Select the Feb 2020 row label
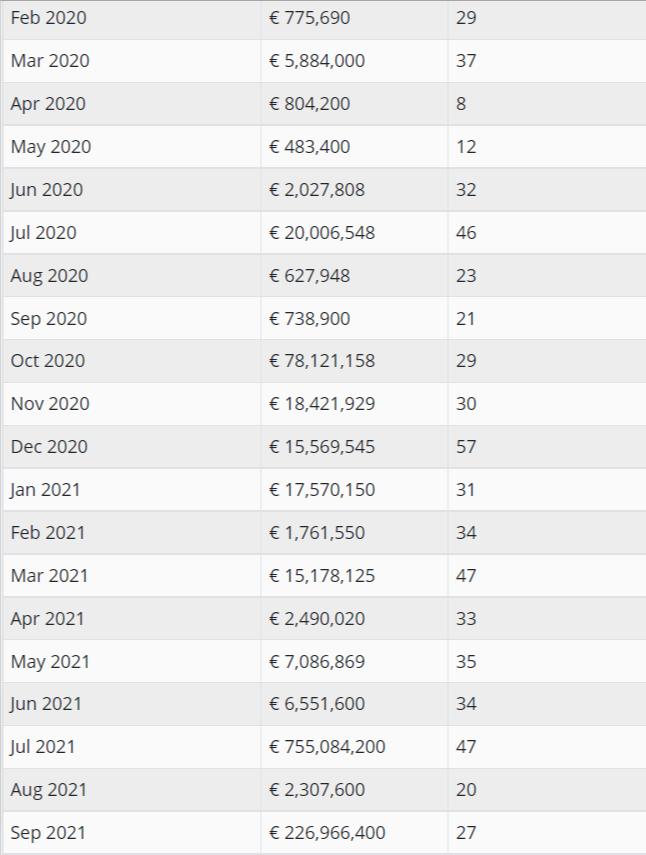646x855 pixels. pos(49,18)
